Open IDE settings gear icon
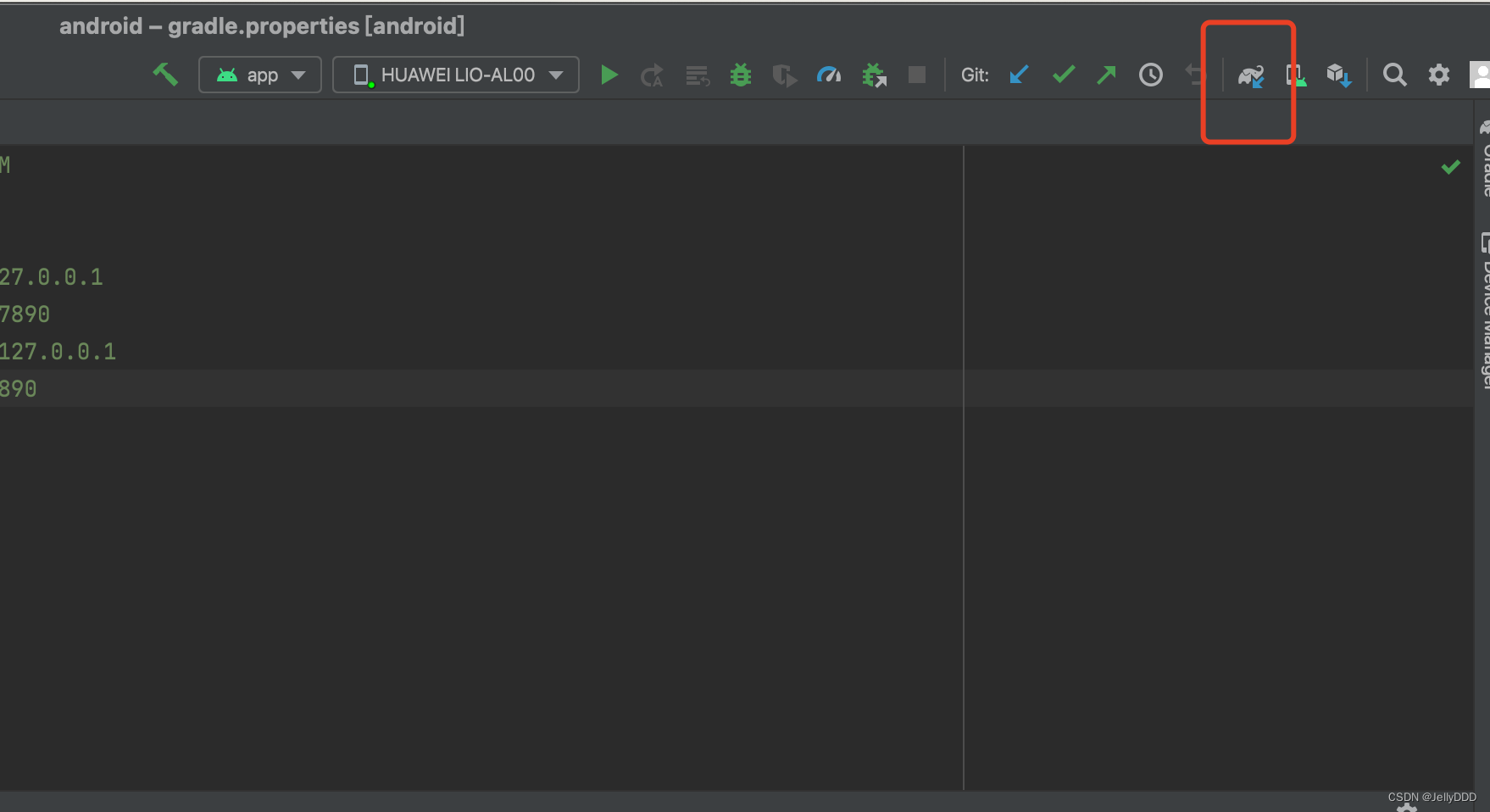Image resolution: width=1490 pixels, height=812 pixels. pyautogui.click(x=1439, y=75)
